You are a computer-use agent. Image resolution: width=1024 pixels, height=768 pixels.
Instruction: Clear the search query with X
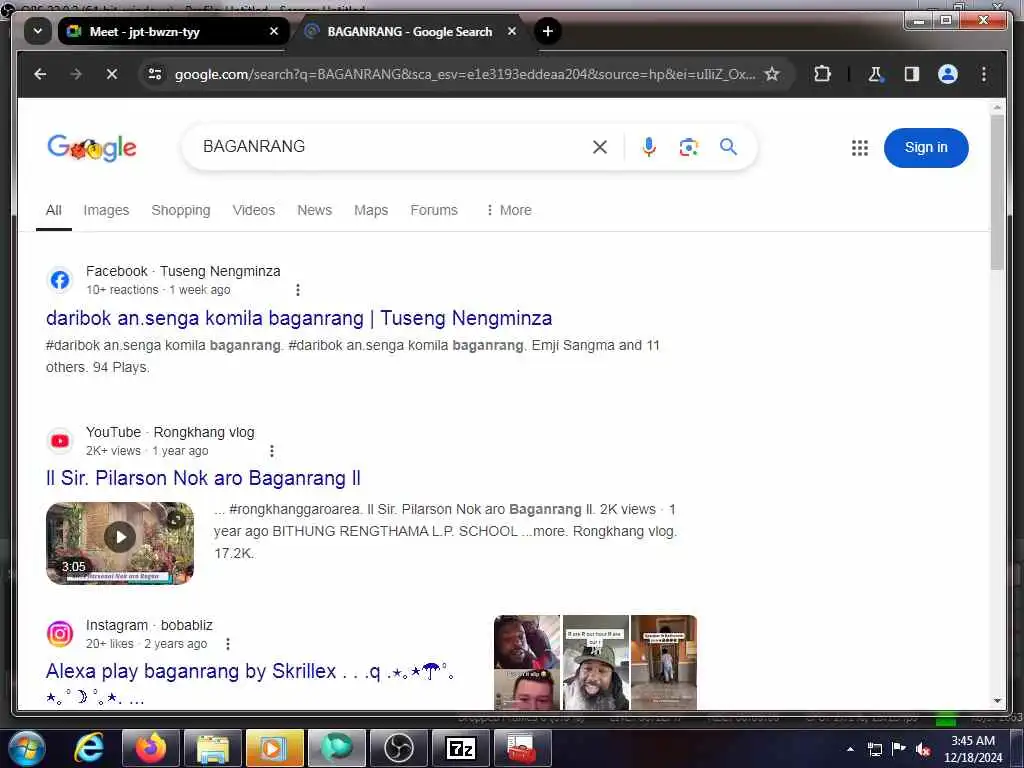click(x=600, y=147)
